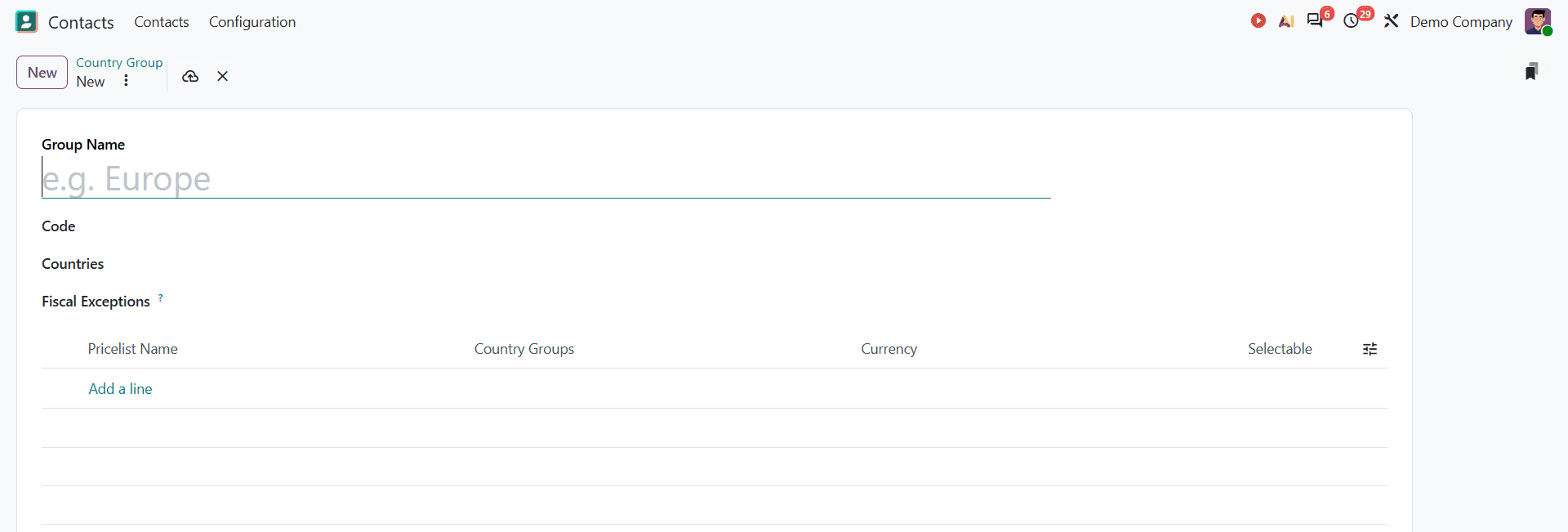
Task: Sort by Selectable column header
Action: point(1280,349)
